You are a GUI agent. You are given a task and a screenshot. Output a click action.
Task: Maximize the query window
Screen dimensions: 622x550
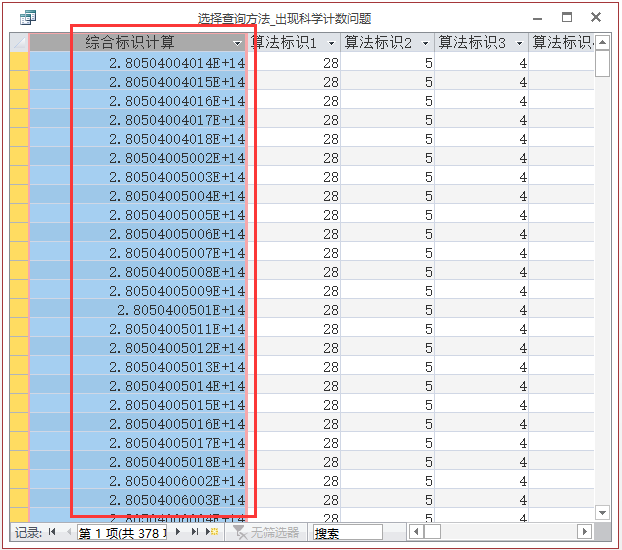point(567,17)
